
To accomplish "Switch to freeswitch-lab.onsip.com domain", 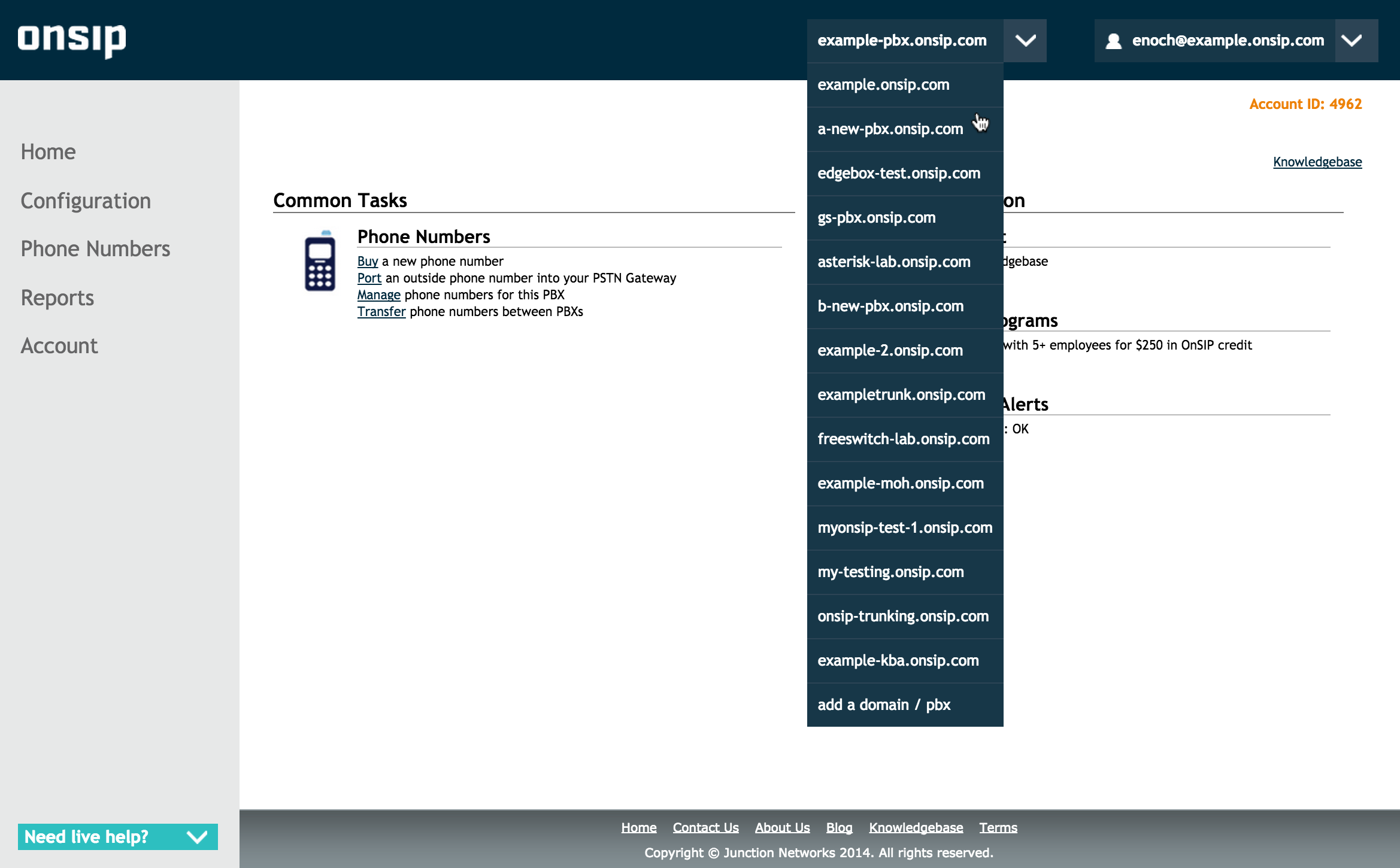I will tap(903, 439).
